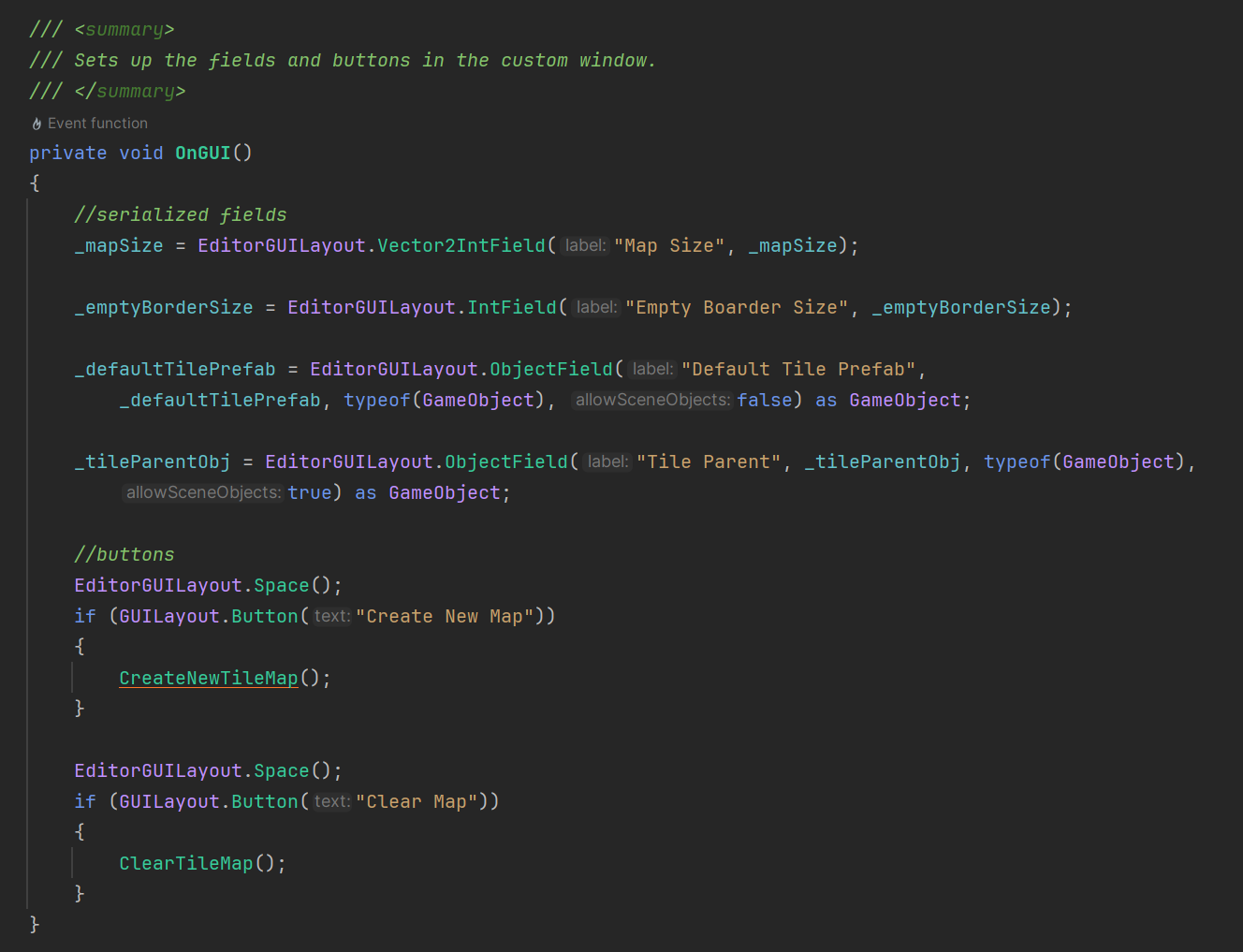Image resolution: width=1243 pixels, height=952 pixels.
Task: Click the underlined CreateNewTileMap method call
Action: click(x=208, y=678)
